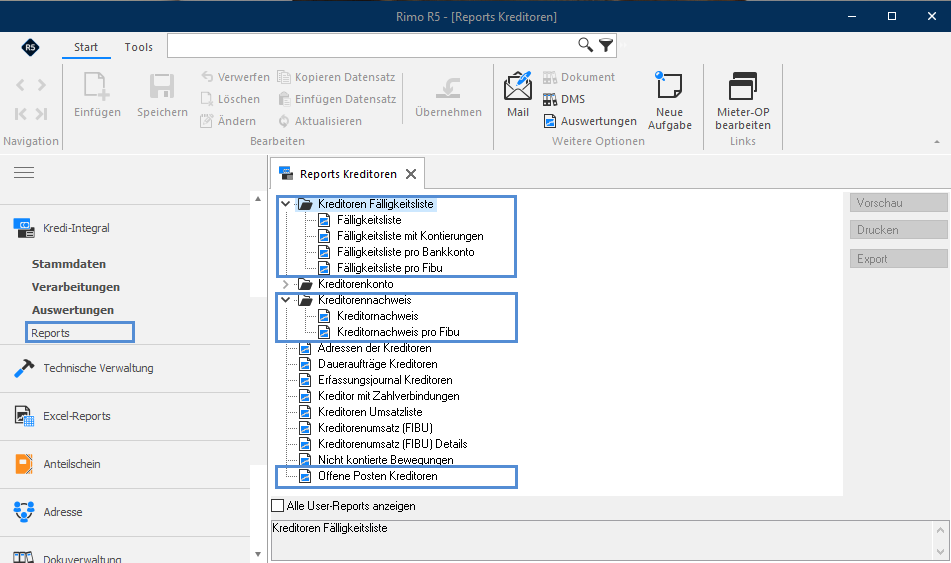Open Kredi-Integral module in sidebar
Screen dimensions: 951x563
[76, 228]
